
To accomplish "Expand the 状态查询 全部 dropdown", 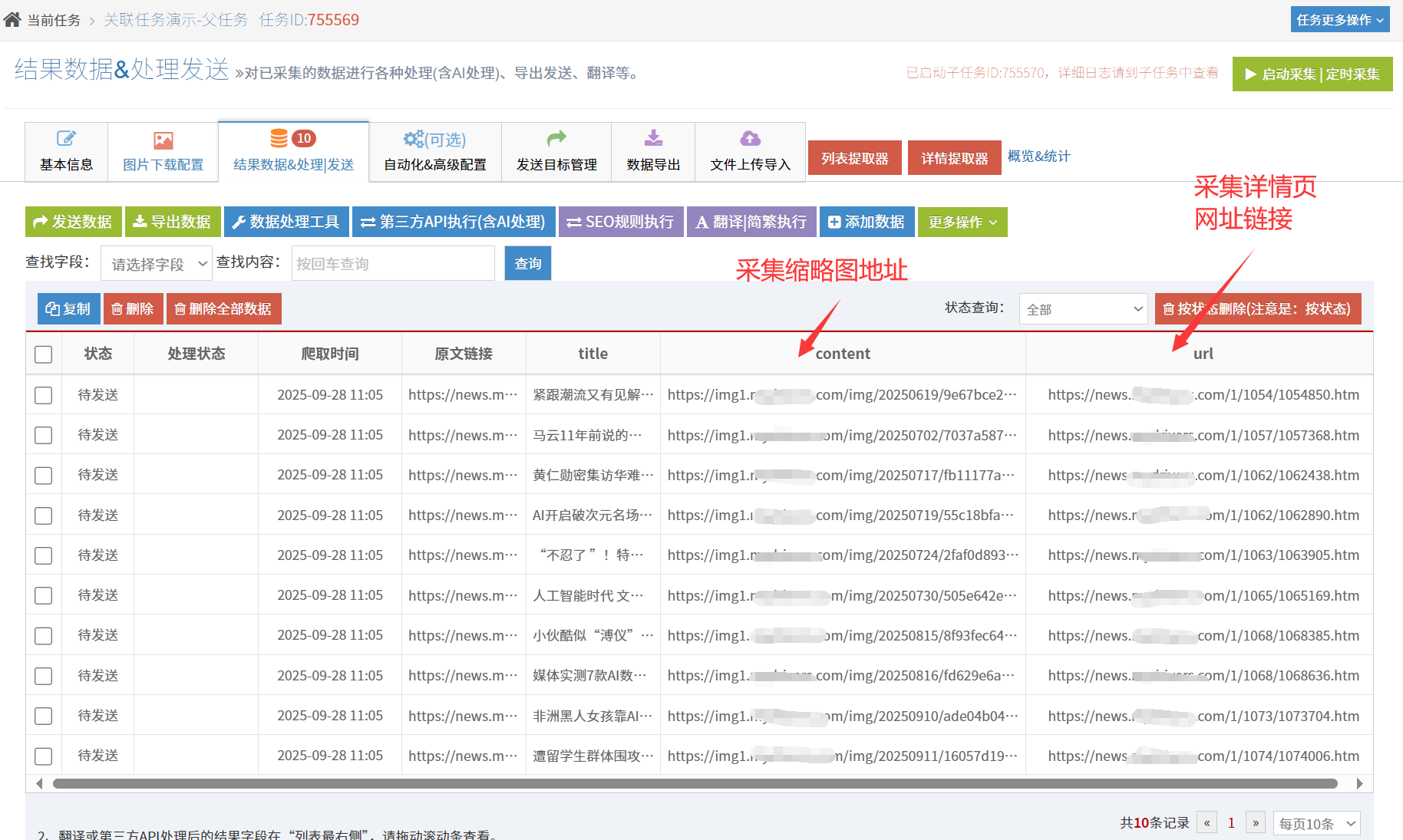I will click(x=1083, y=309).
